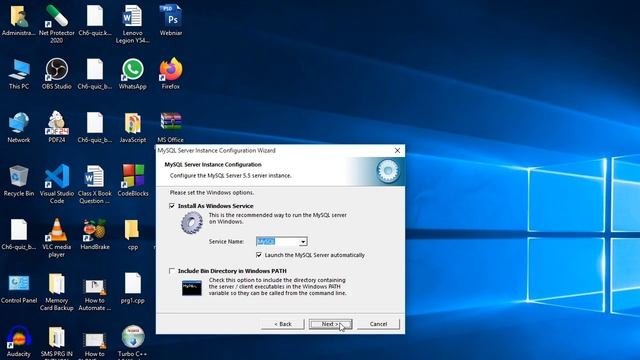Image resolution: width=640 pixels, height=360 pixels.
Task: Open Memory Card Backup folder
Action: click(x=57, y=291)
